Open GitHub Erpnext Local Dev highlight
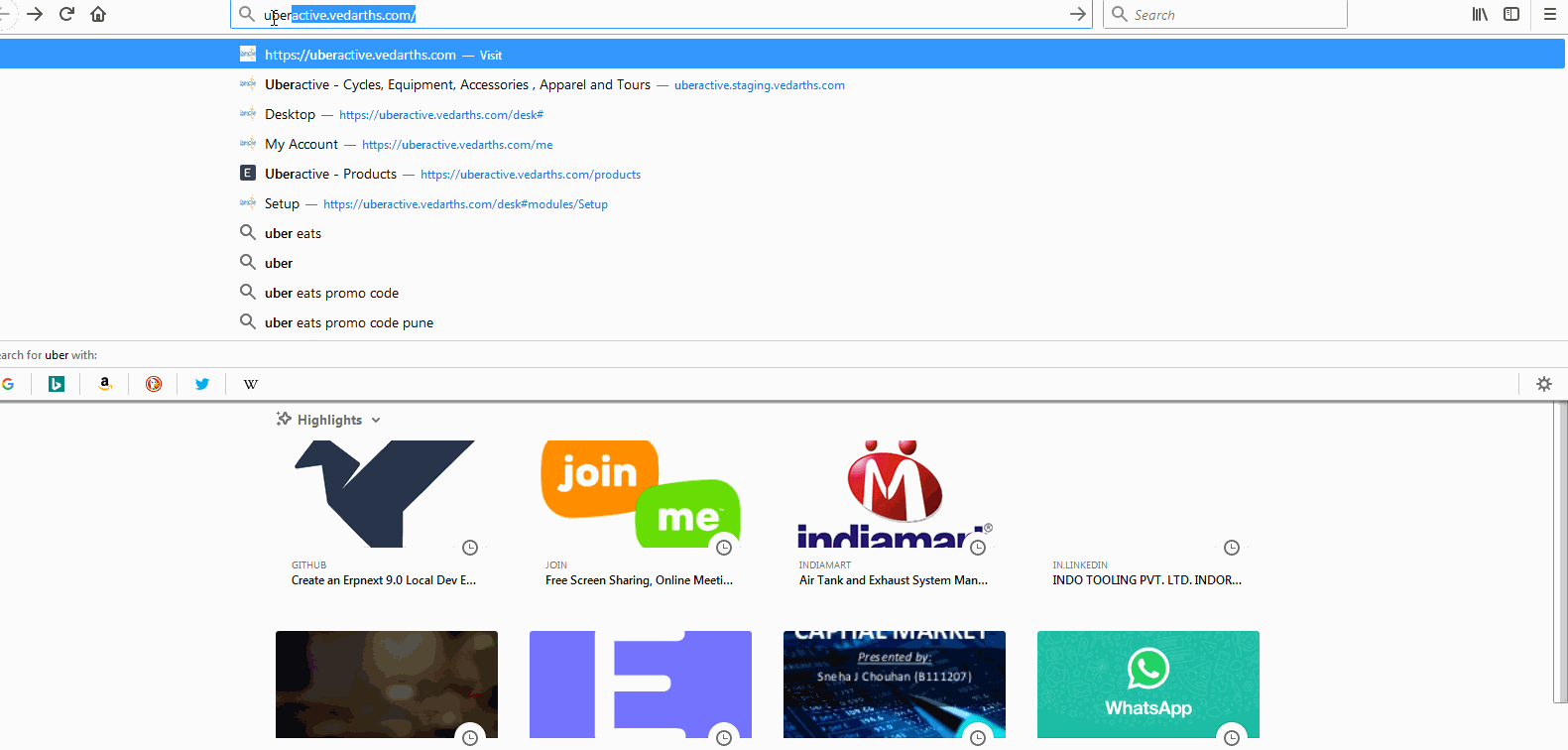1568x750 pixels. 387,513
